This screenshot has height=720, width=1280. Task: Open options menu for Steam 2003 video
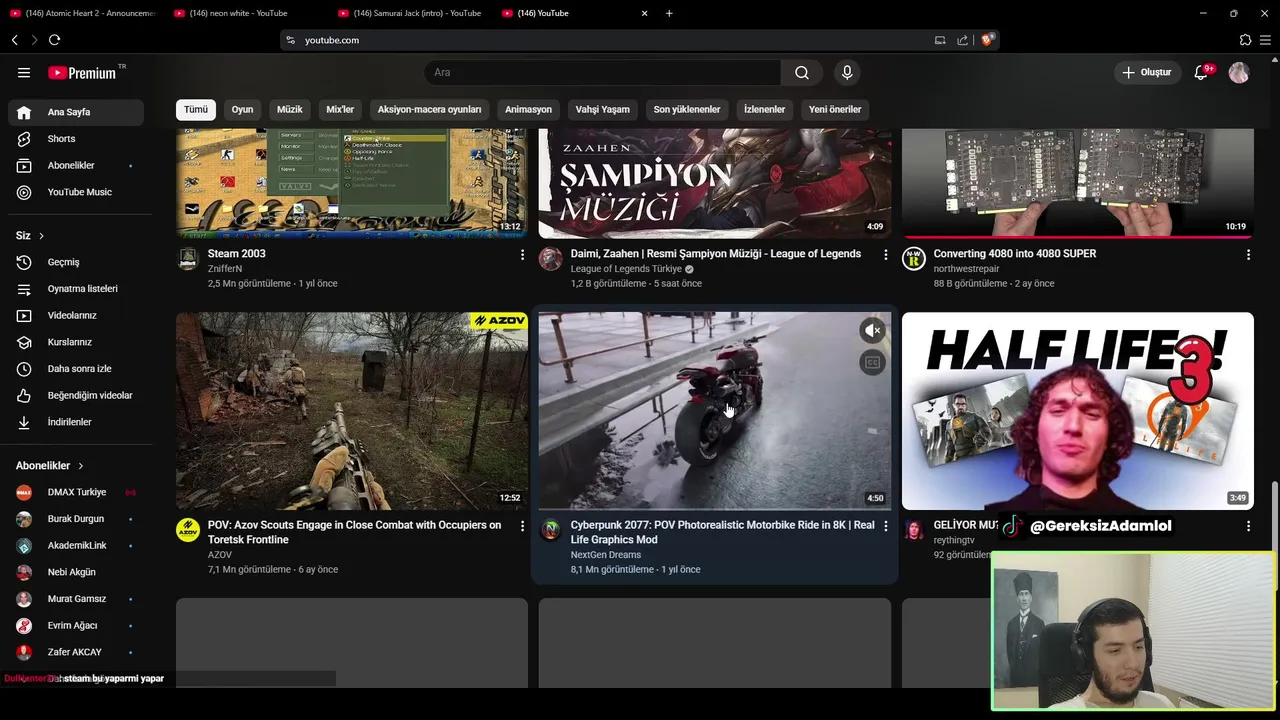(x=522, y=255)
